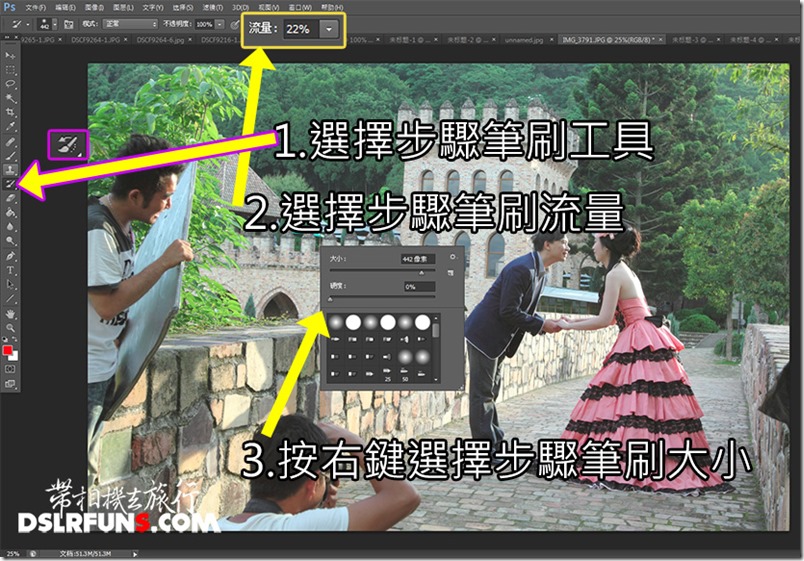Expand the blend mode (模式) dropdown

(x=128, y=23)
